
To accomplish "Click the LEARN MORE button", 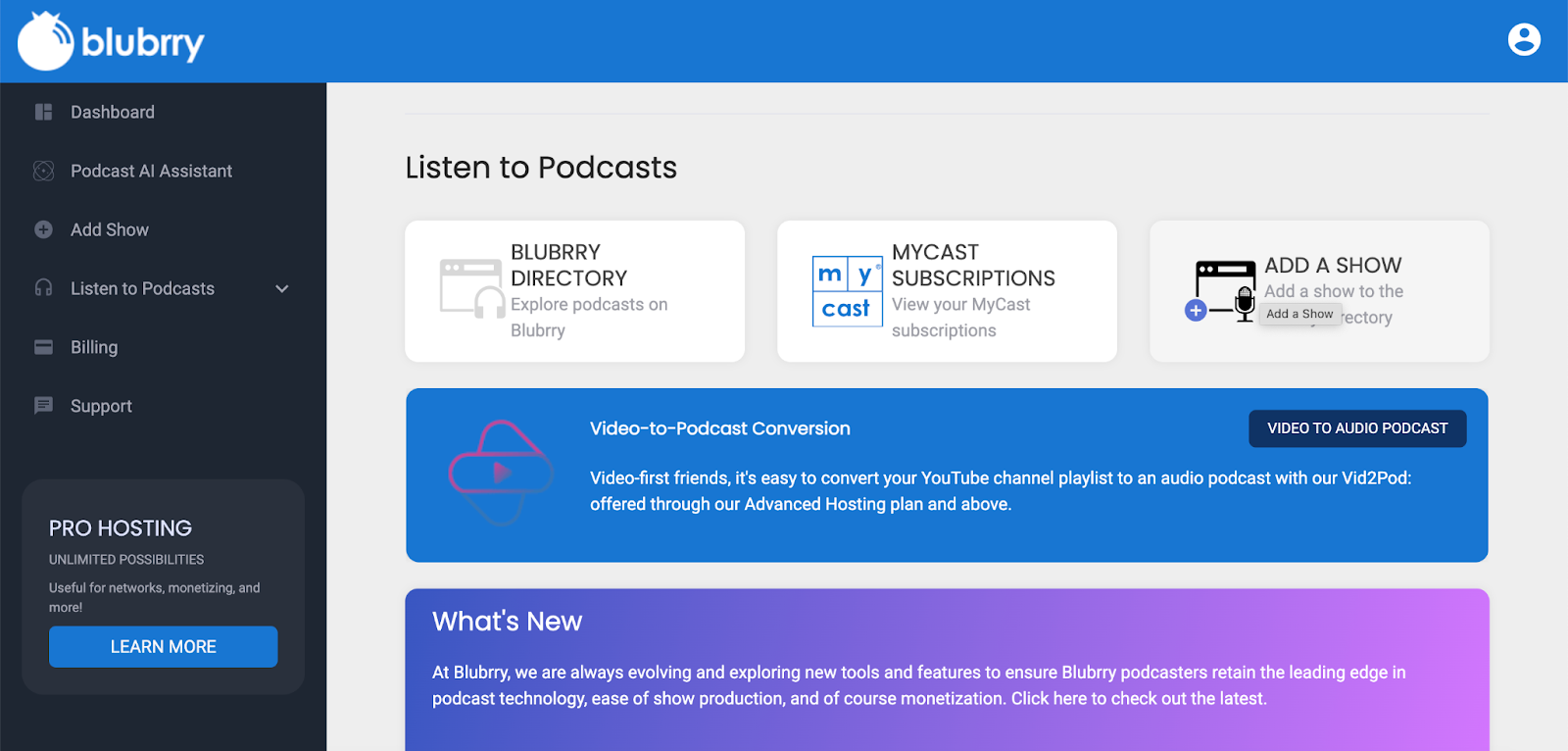I will tap(164, 647).
